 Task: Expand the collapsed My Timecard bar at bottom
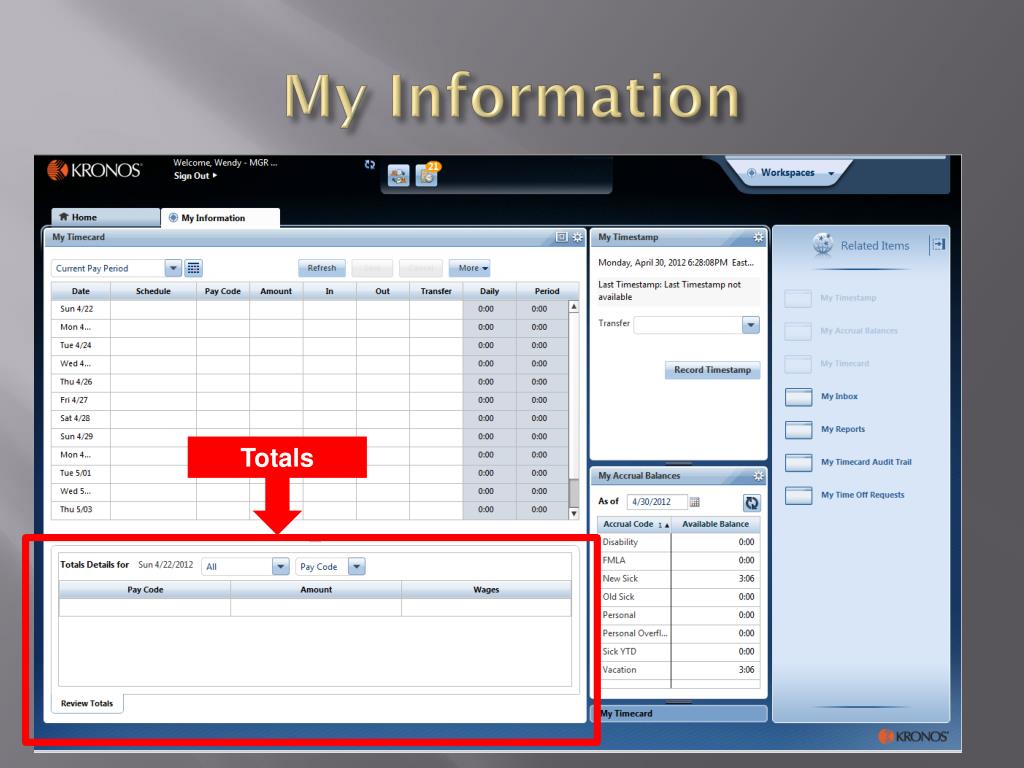click(678, 713)
